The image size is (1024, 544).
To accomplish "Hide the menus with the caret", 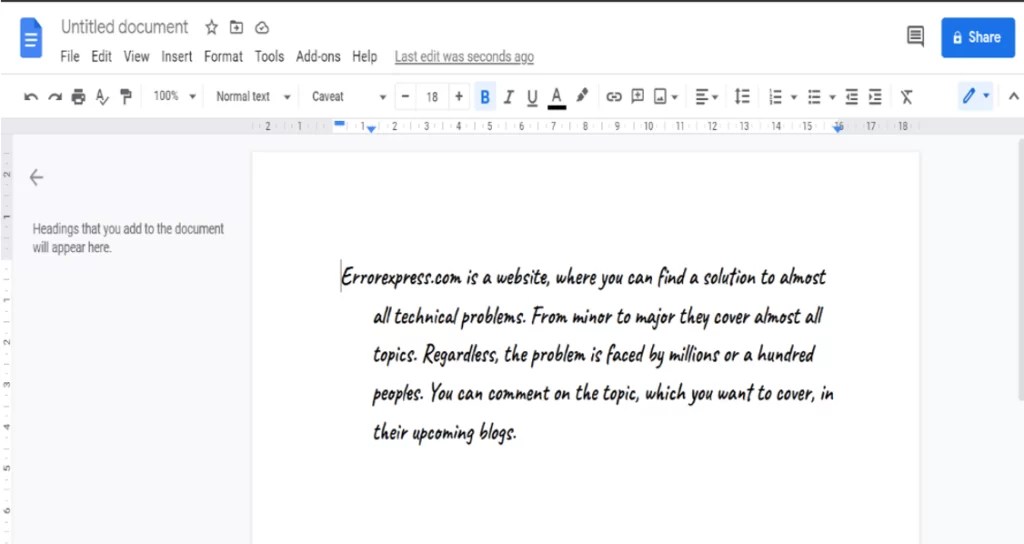I will (x=1014, y=97).
